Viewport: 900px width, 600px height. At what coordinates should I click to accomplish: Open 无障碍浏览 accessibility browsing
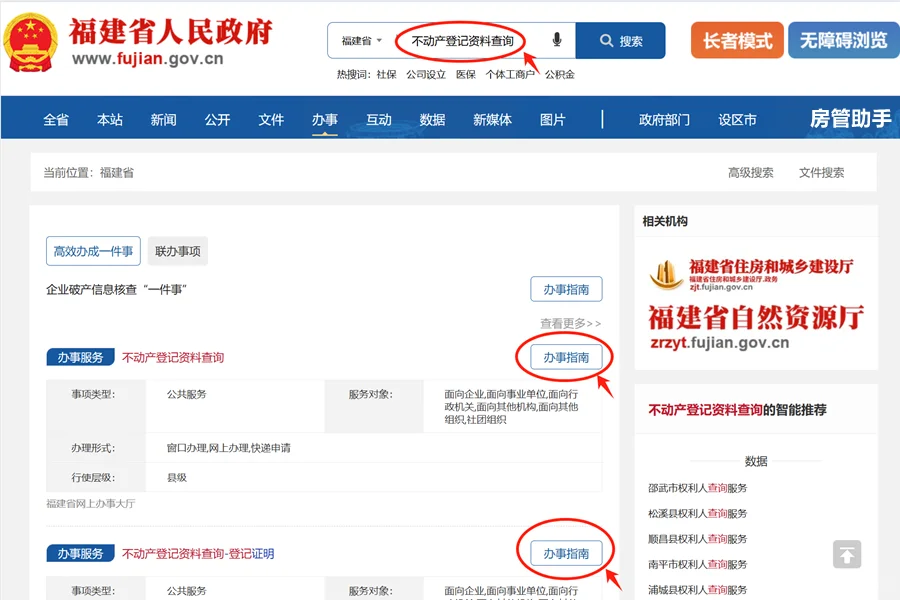(x=844, y=40)
